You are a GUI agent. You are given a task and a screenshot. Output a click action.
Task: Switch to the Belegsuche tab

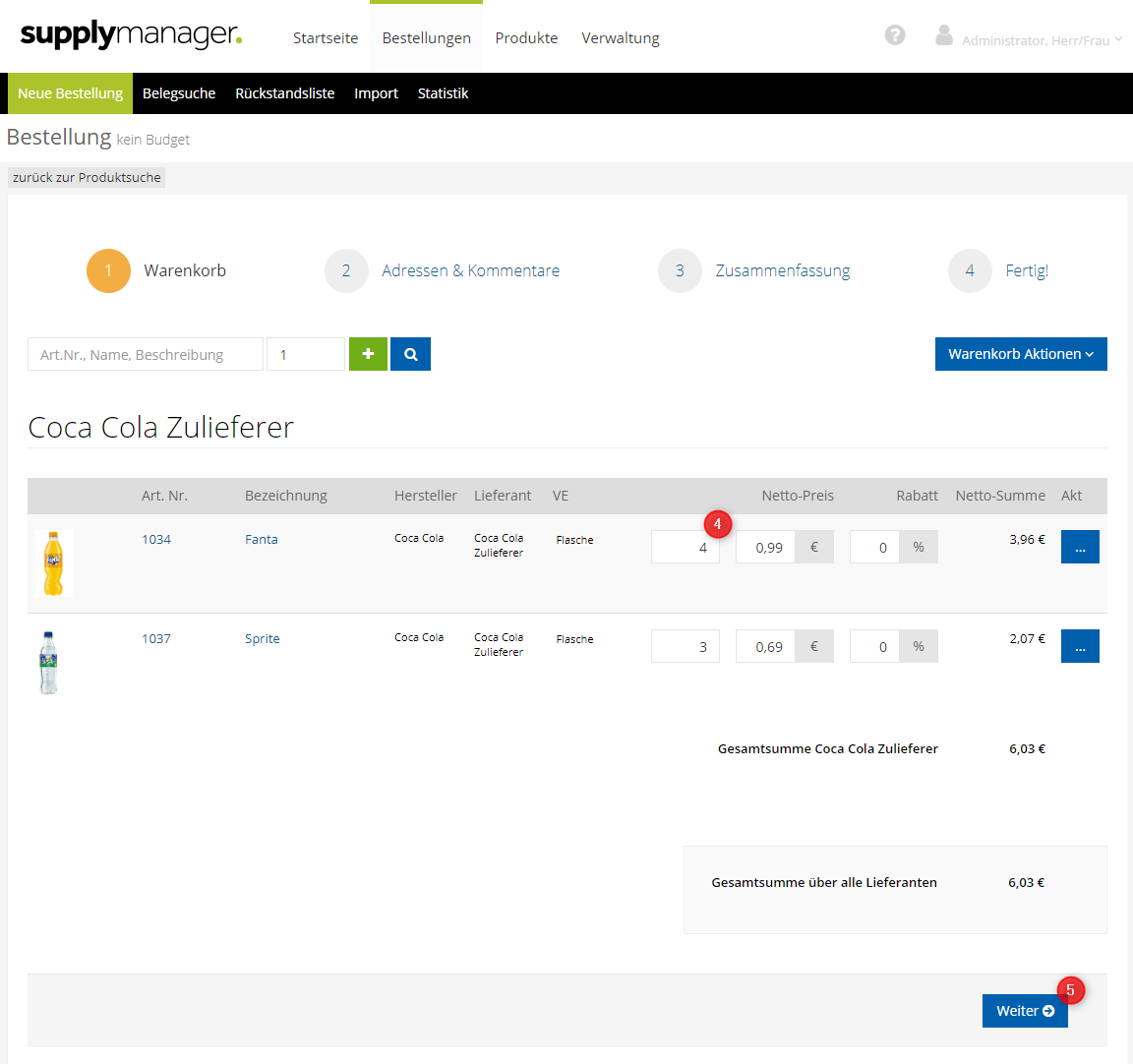click(179, 93)
